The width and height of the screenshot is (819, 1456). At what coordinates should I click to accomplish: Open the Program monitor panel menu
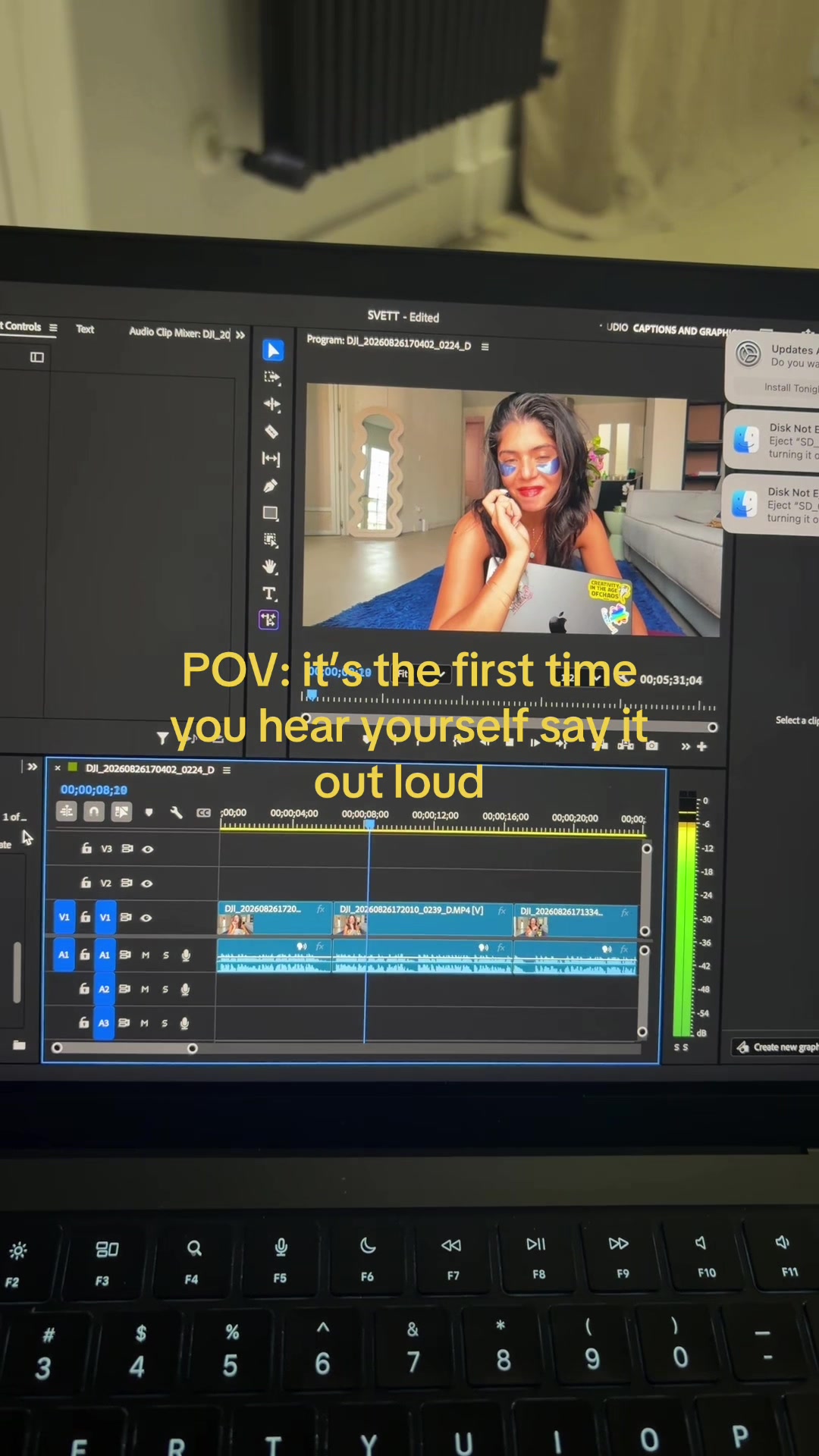tap(485, 347)
